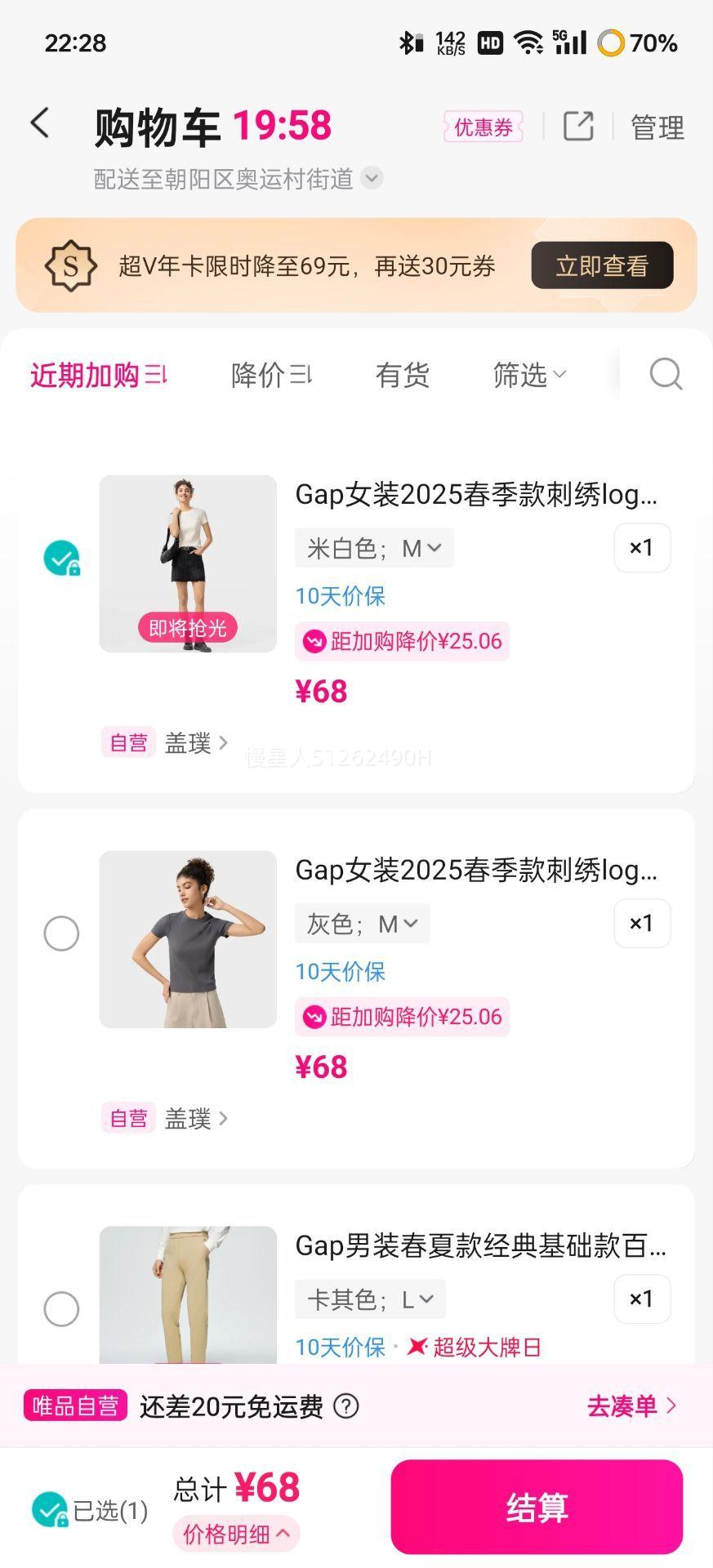Select the 卡其色 Gap pants checkbox
The image size is (713, 1568).
point(61,1309)
